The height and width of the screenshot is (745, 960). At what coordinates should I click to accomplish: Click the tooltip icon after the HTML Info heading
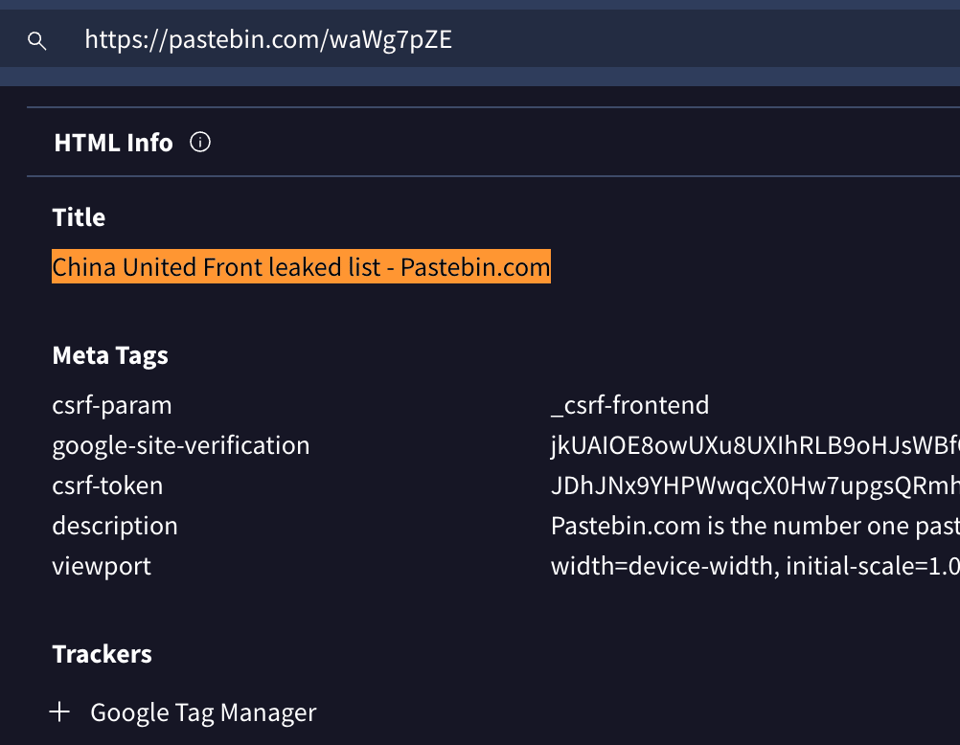click(x=200, y=142)
